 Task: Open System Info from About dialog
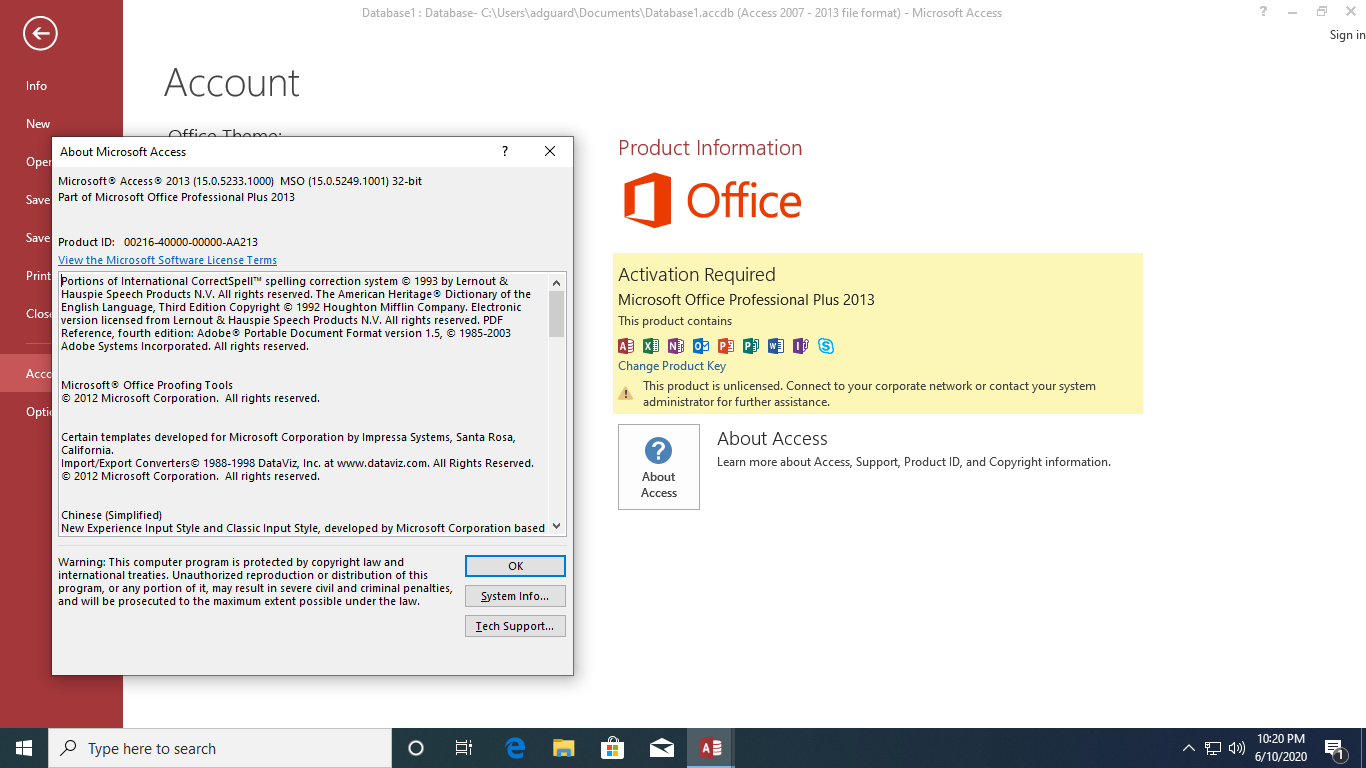point(515,596)
